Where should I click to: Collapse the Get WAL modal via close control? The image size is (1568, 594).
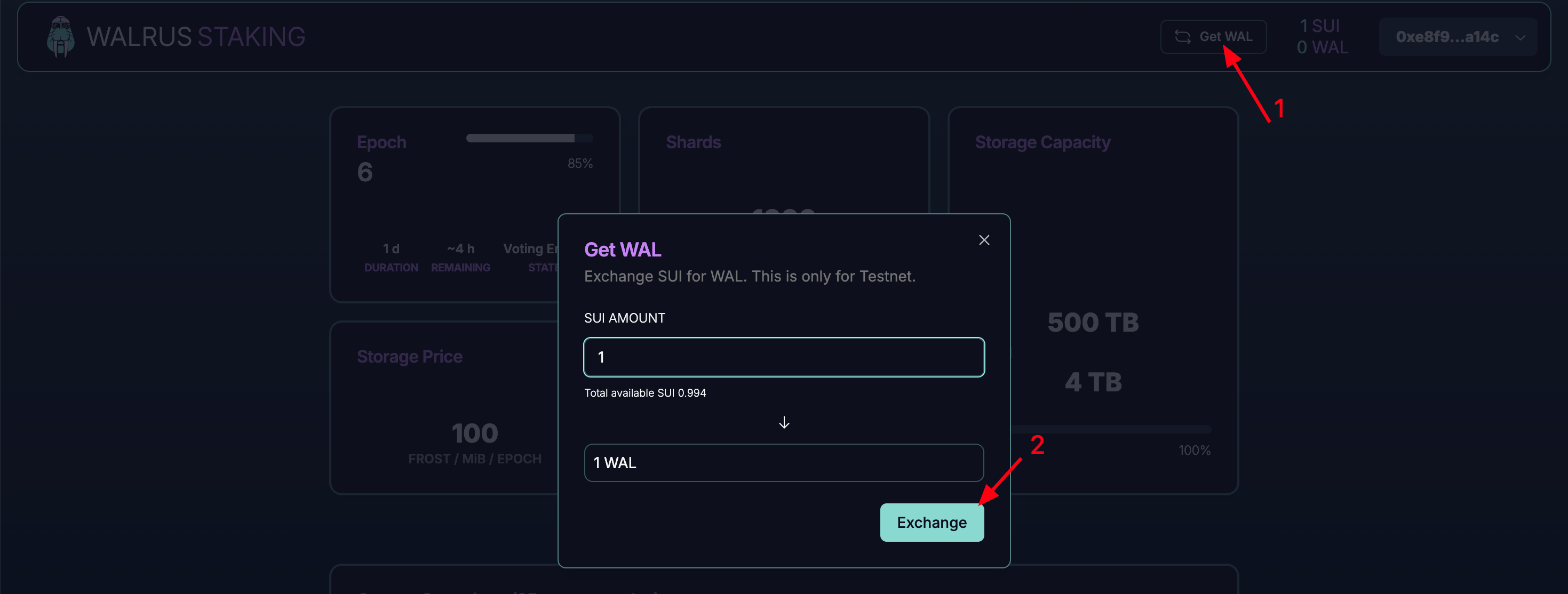[984, 239]
